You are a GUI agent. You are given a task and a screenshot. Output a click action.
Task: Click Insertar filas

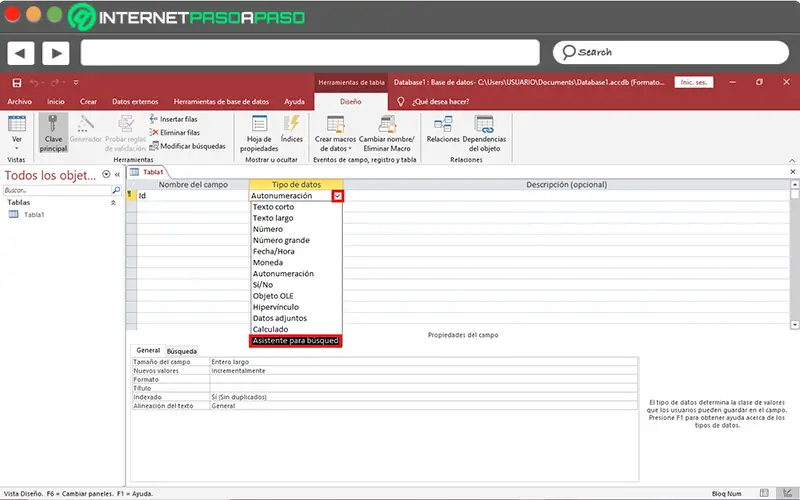tap(173, 119)
